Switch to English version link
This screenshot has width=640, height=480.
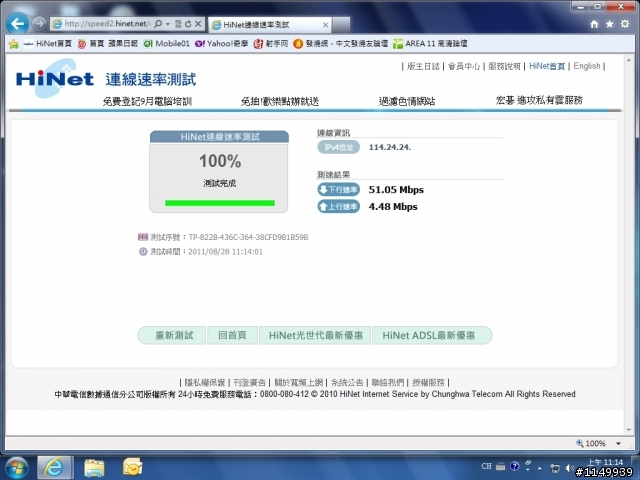click(587, 66)
